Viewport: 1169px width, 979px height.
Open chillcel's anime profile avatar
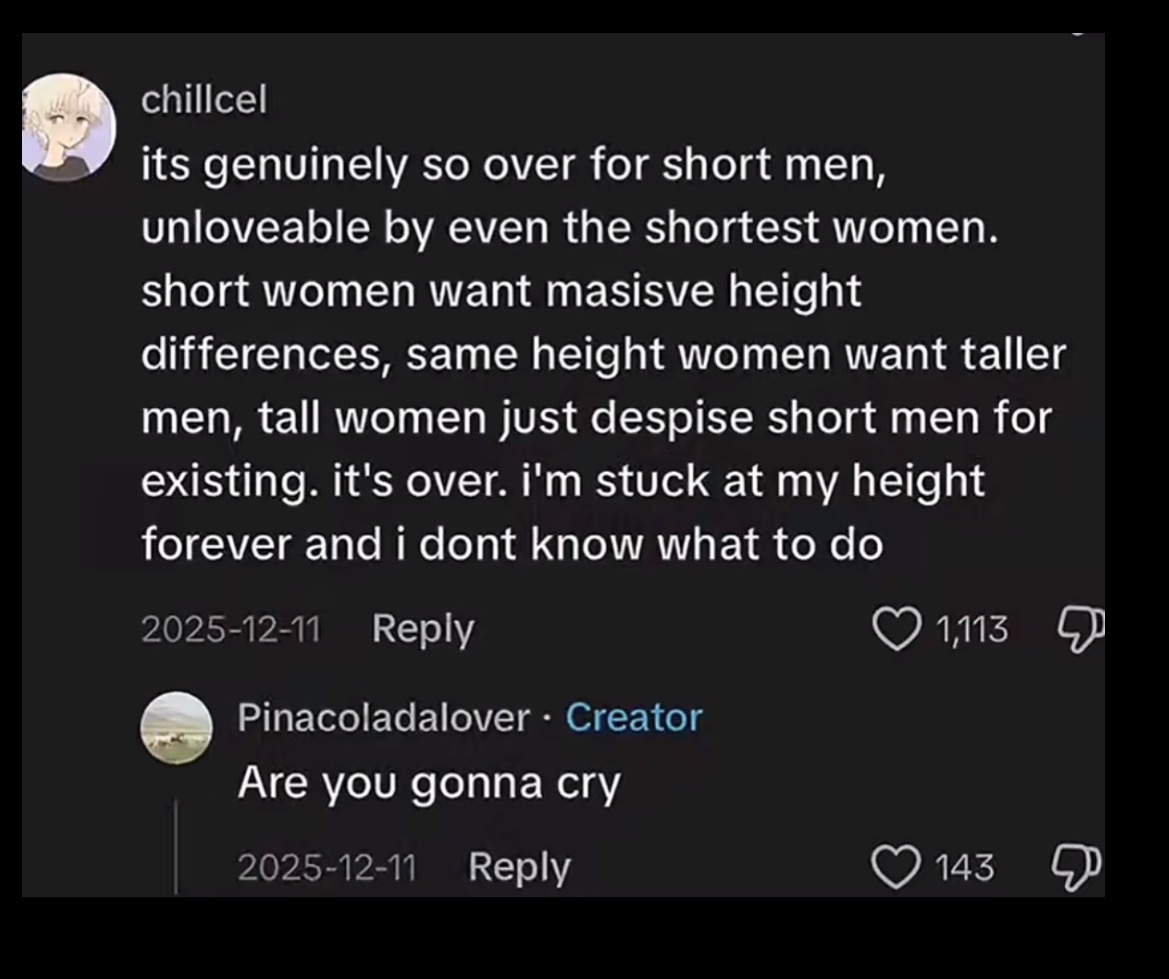68,128
